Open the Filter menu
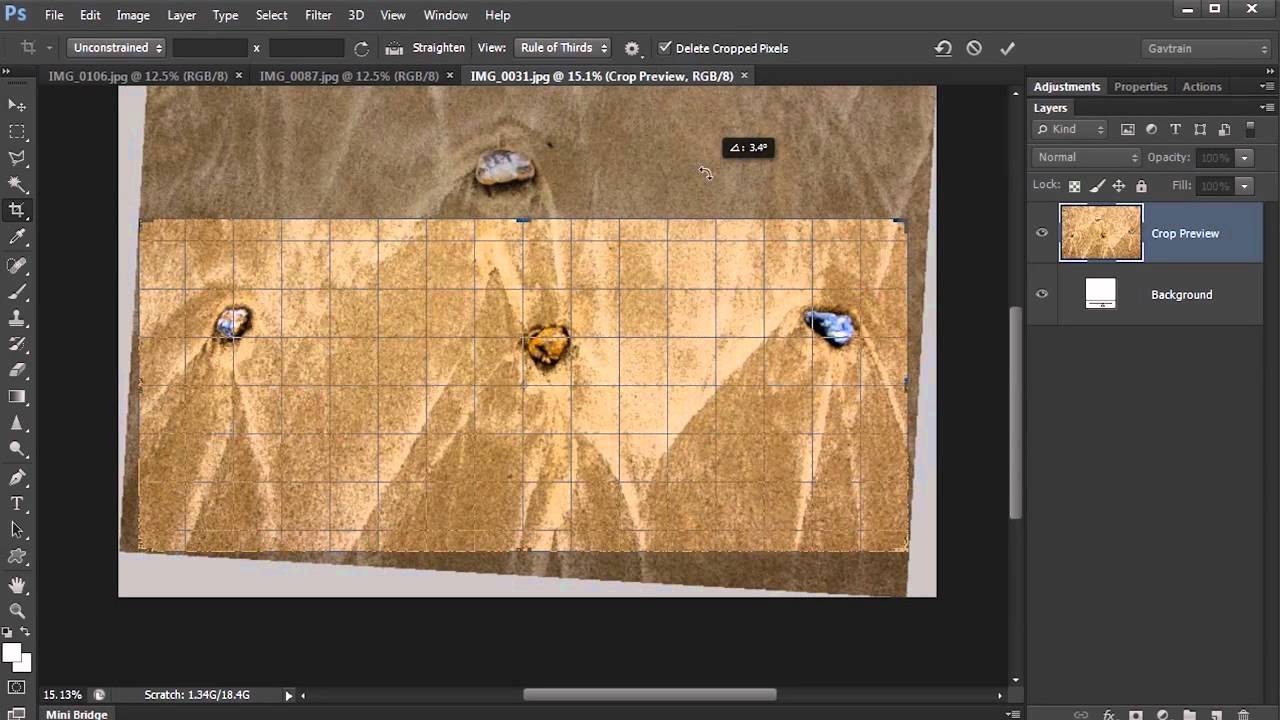The image size is (1280, 720). (318, 15)
